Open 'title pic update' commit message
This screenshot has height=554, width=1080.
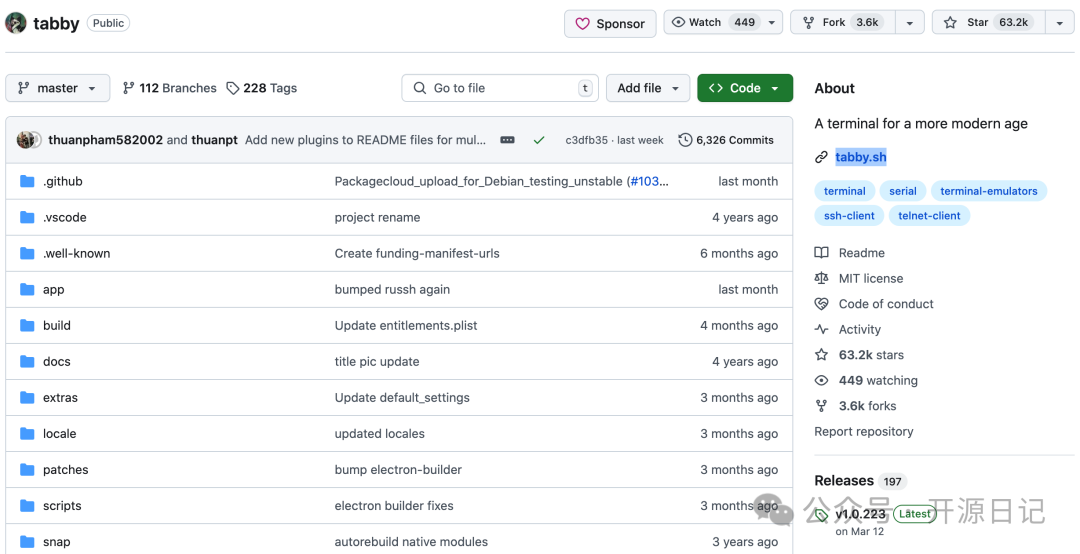[x=377, y=362]
